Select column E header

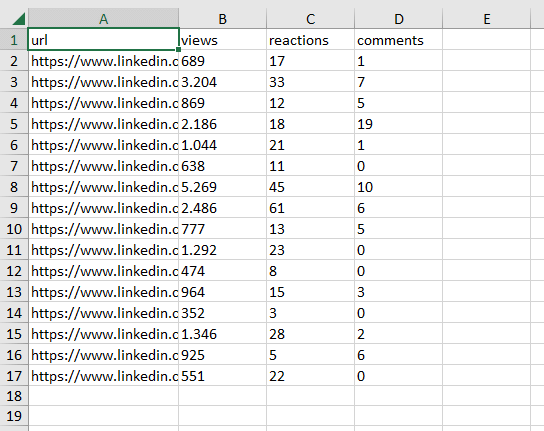tap(487, 19)
